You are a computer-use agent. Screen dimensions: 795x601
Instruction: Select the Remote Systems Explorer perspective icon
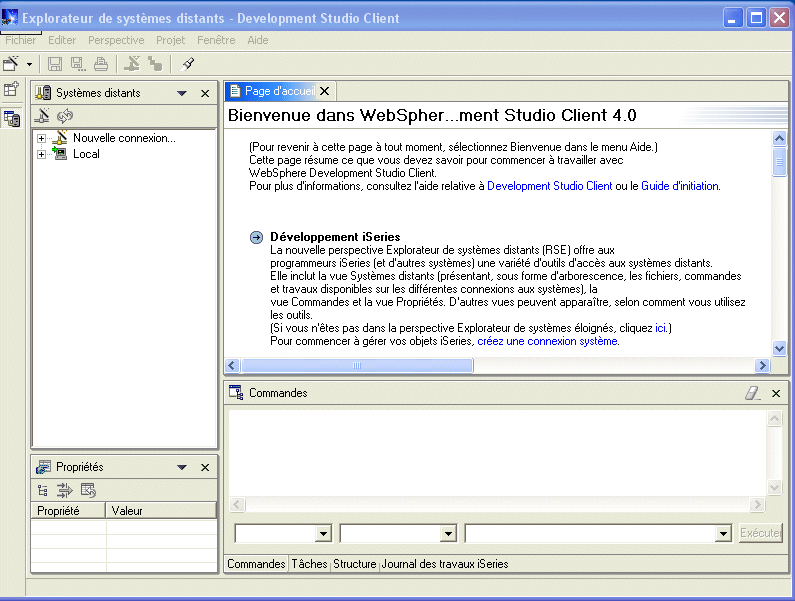click(x=12, y=118)
